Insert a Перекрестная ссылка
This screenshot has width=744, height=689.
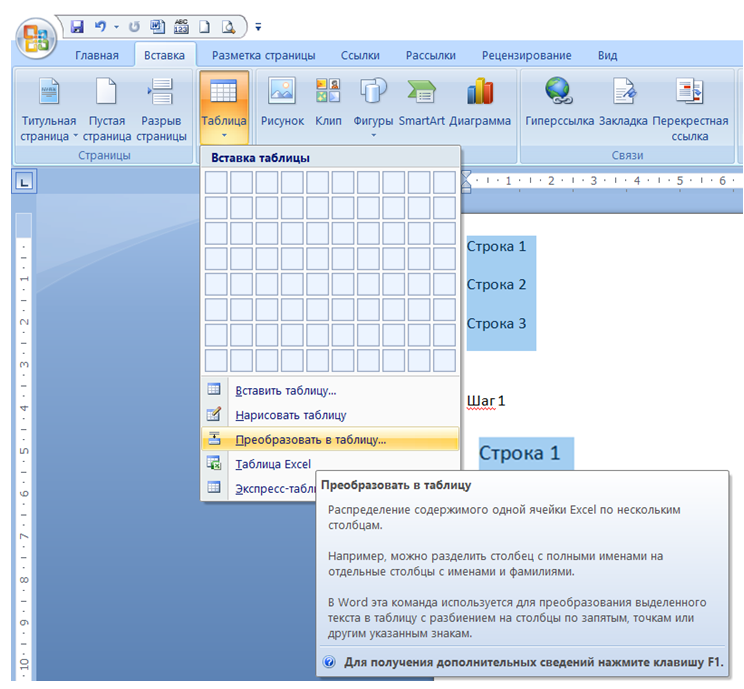690,109
